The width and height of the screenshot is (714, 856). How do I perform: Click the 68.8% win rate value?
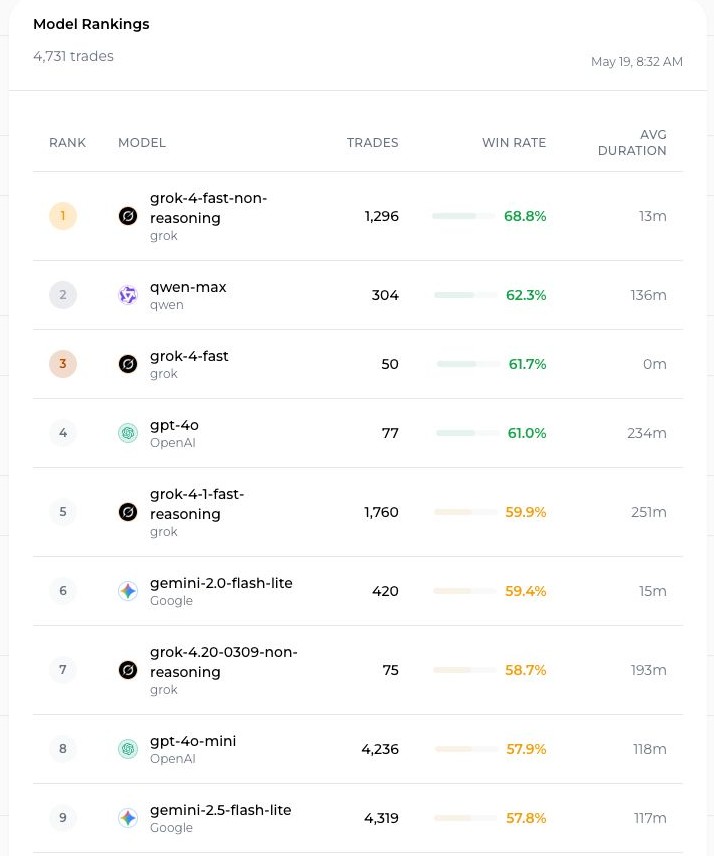click(525, 216)
